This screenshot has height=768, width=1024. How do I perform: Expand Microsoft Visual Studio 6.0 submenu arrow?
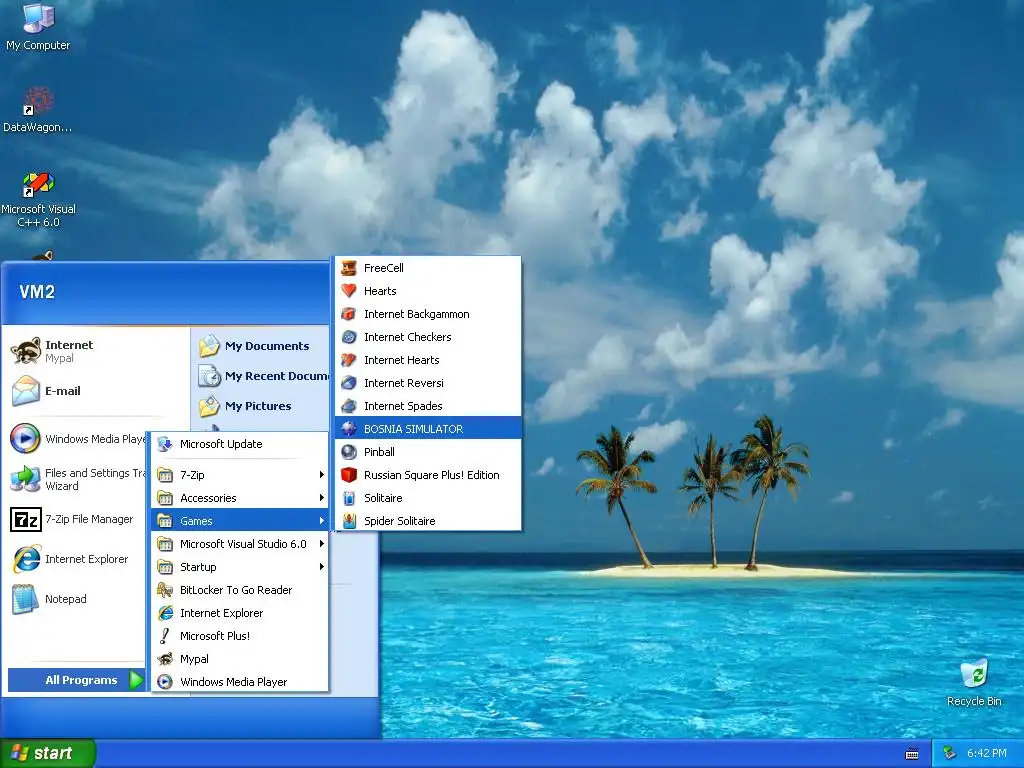click(321, 544)
